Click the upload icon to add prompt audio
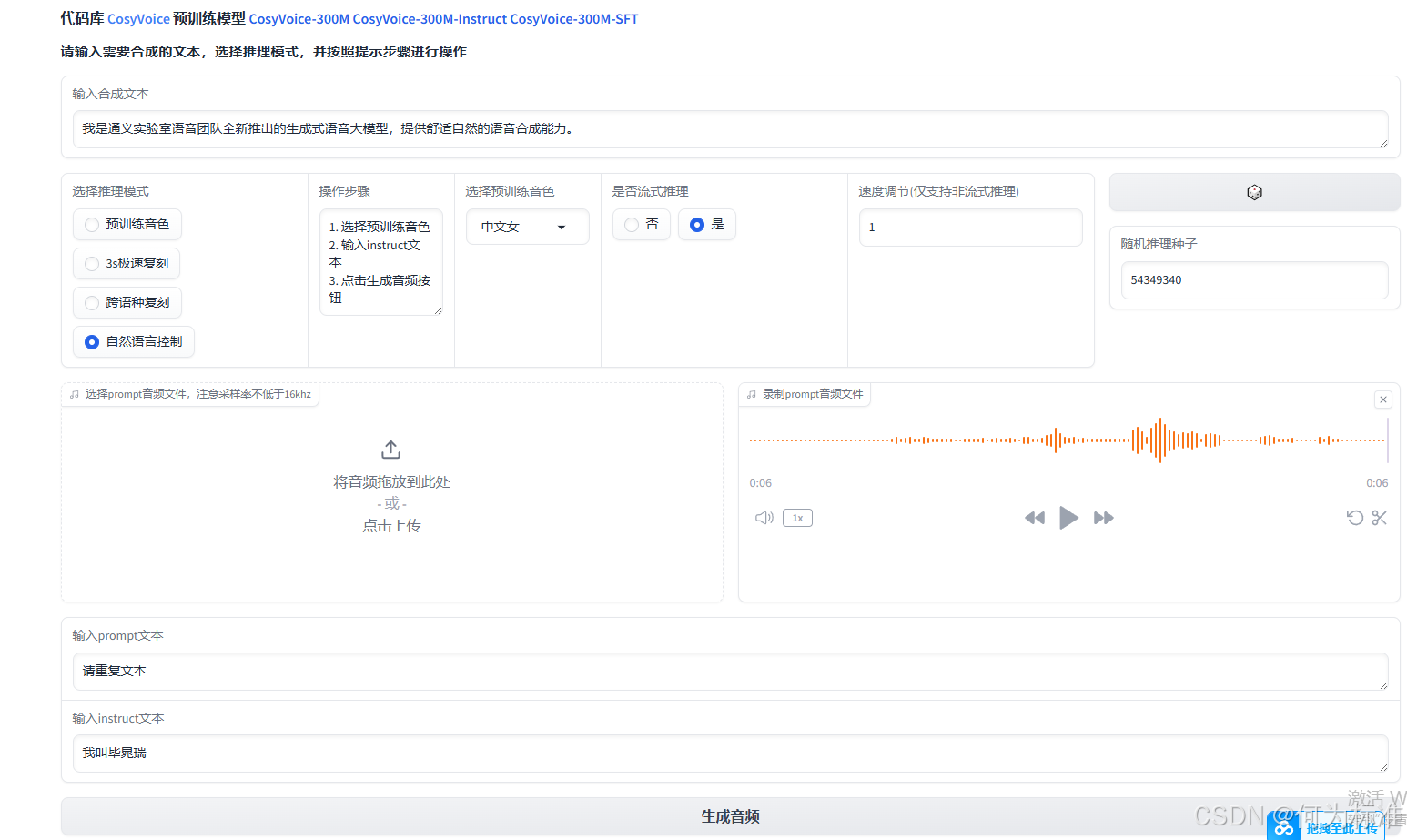 click(x=390, y=449)
